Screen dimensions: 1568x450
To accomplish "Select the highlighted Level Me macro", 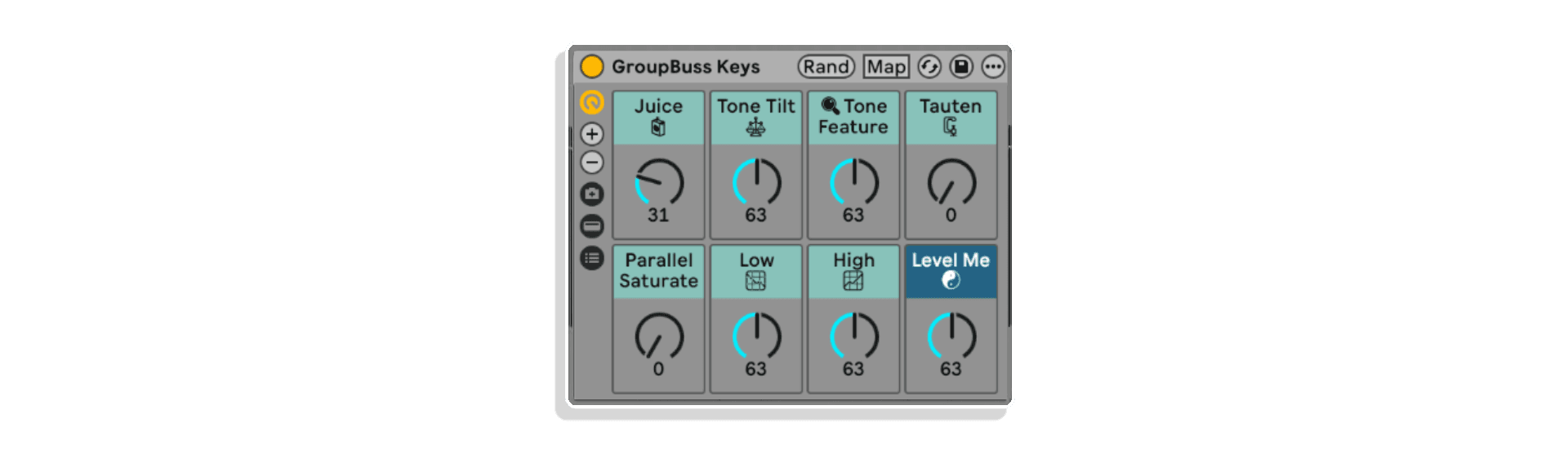I will click(951, 271).
